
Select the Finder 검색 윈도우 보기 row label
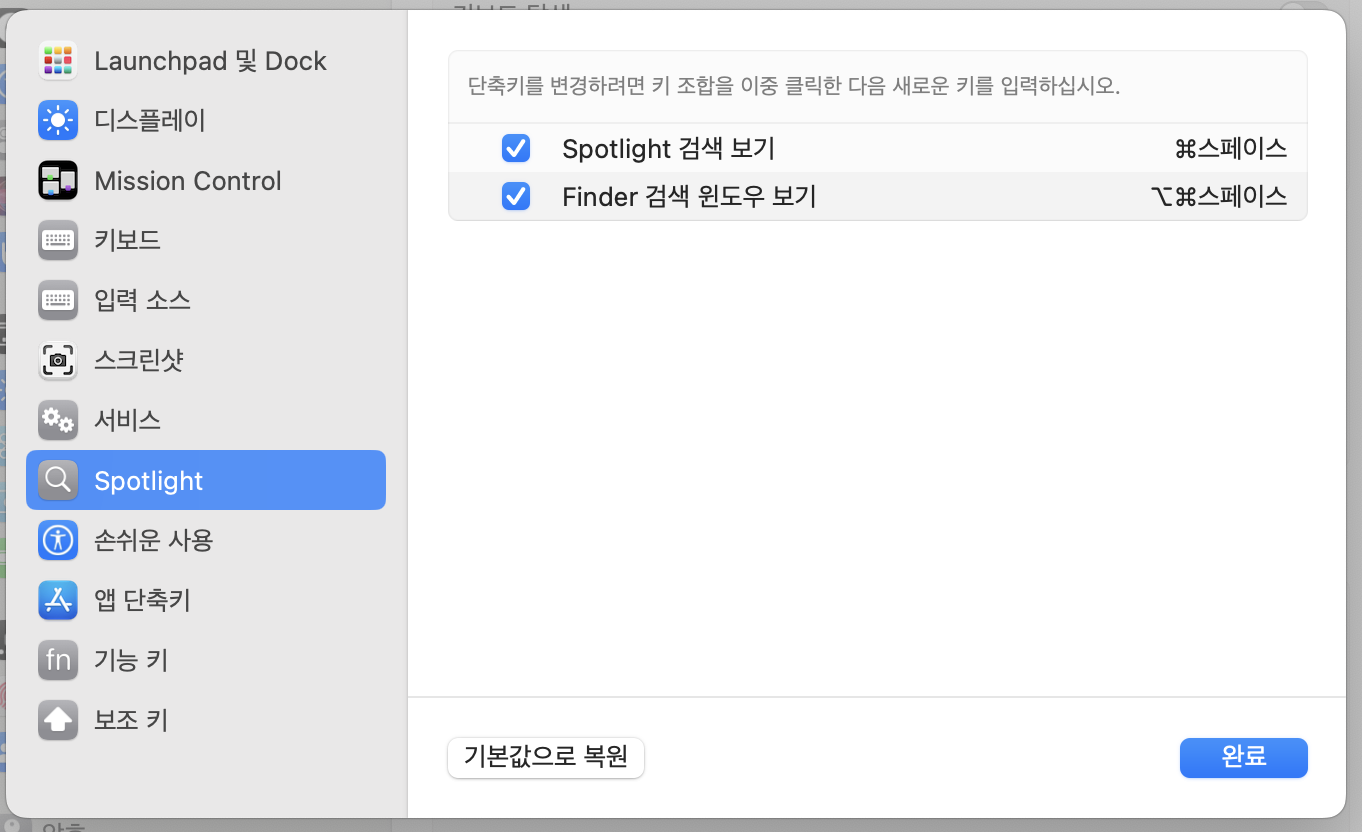689,197
